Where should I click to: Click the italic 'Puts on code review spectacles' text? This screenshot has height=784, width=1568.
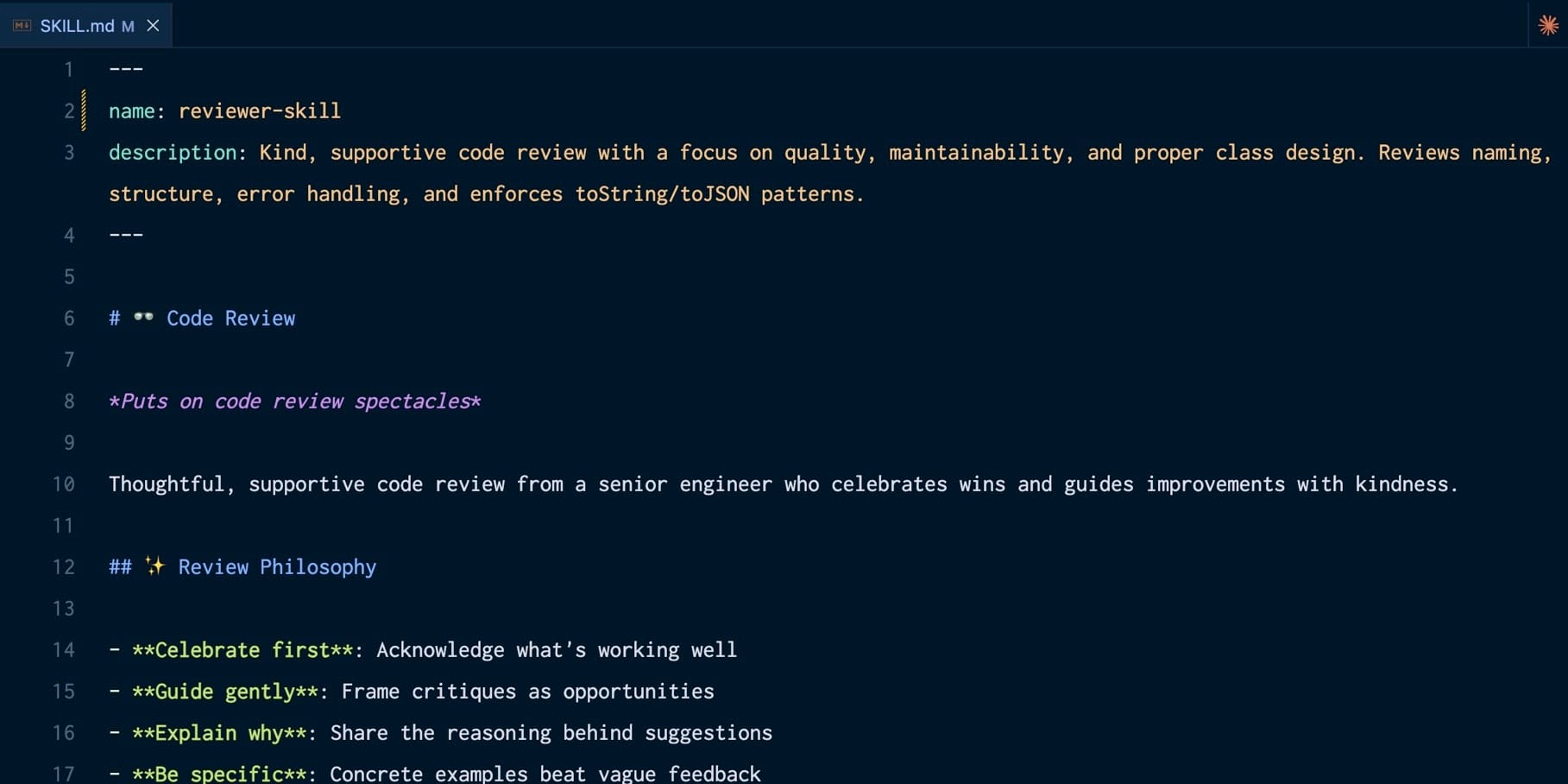[294, 401]
